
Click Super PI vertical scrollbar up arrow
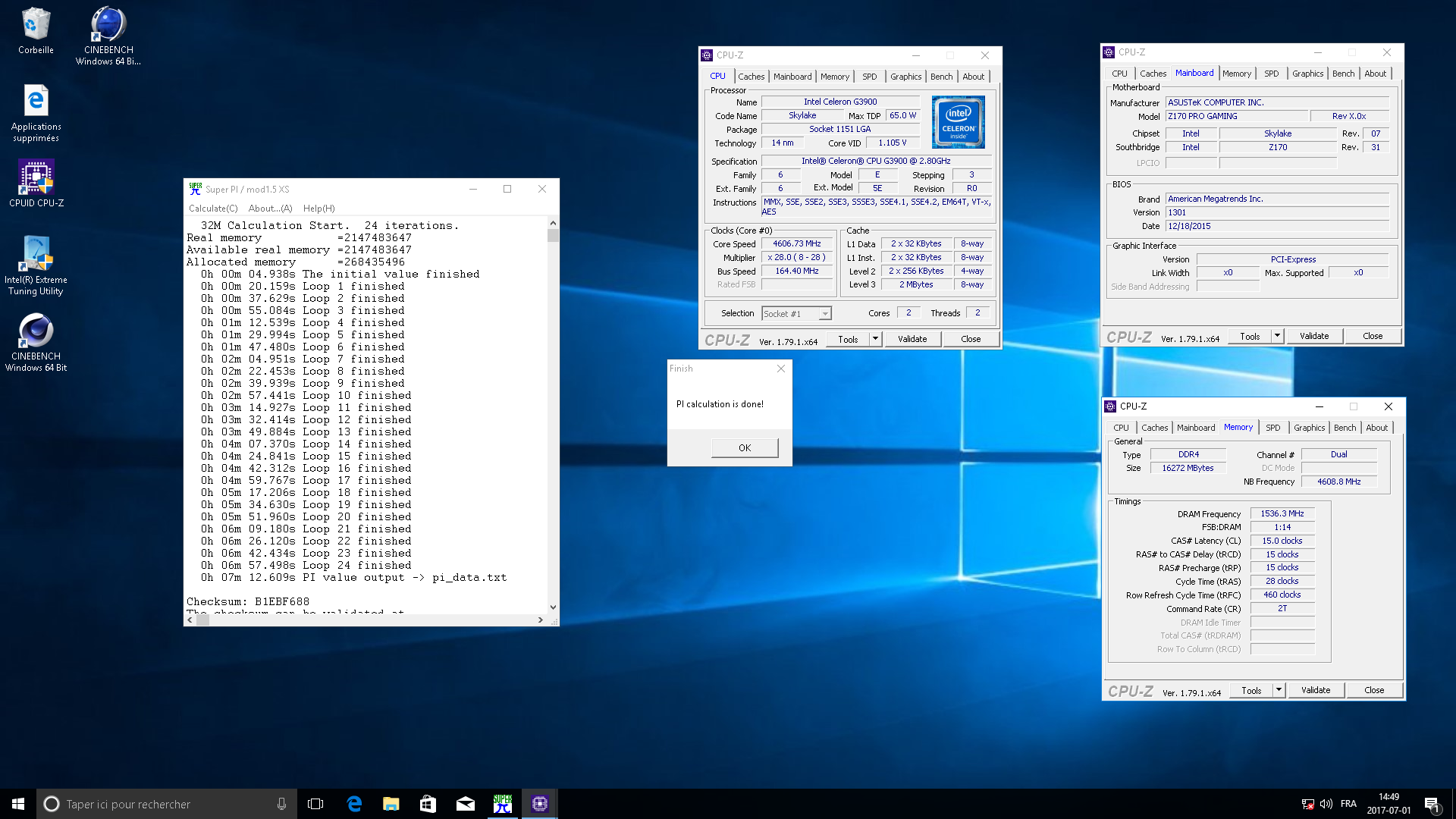click(x=553, y=223)
